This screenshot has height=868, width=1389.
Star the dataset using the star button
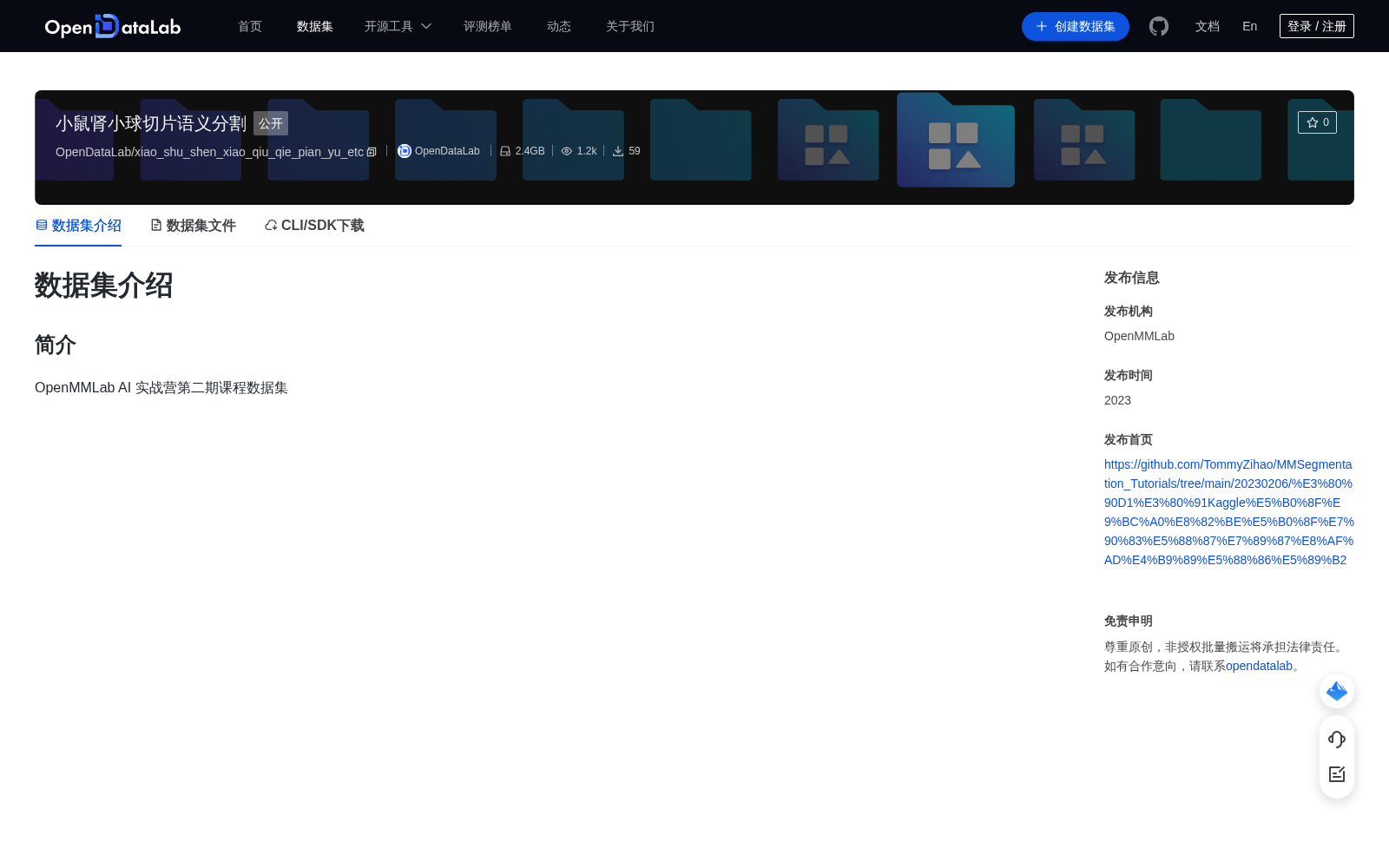(1317, 122)
